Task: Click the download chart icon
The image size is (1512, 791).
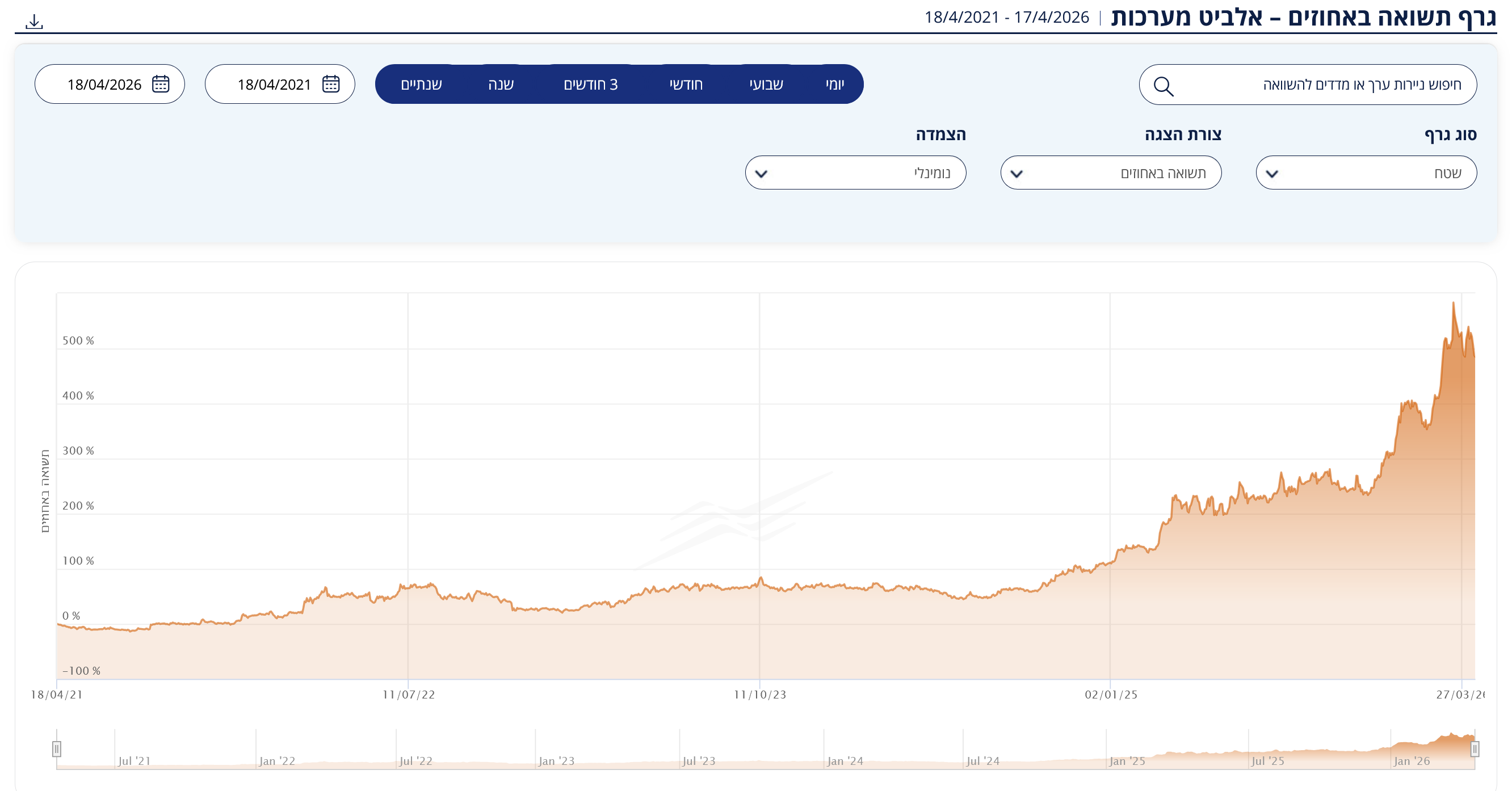Action: click(34, 22)
